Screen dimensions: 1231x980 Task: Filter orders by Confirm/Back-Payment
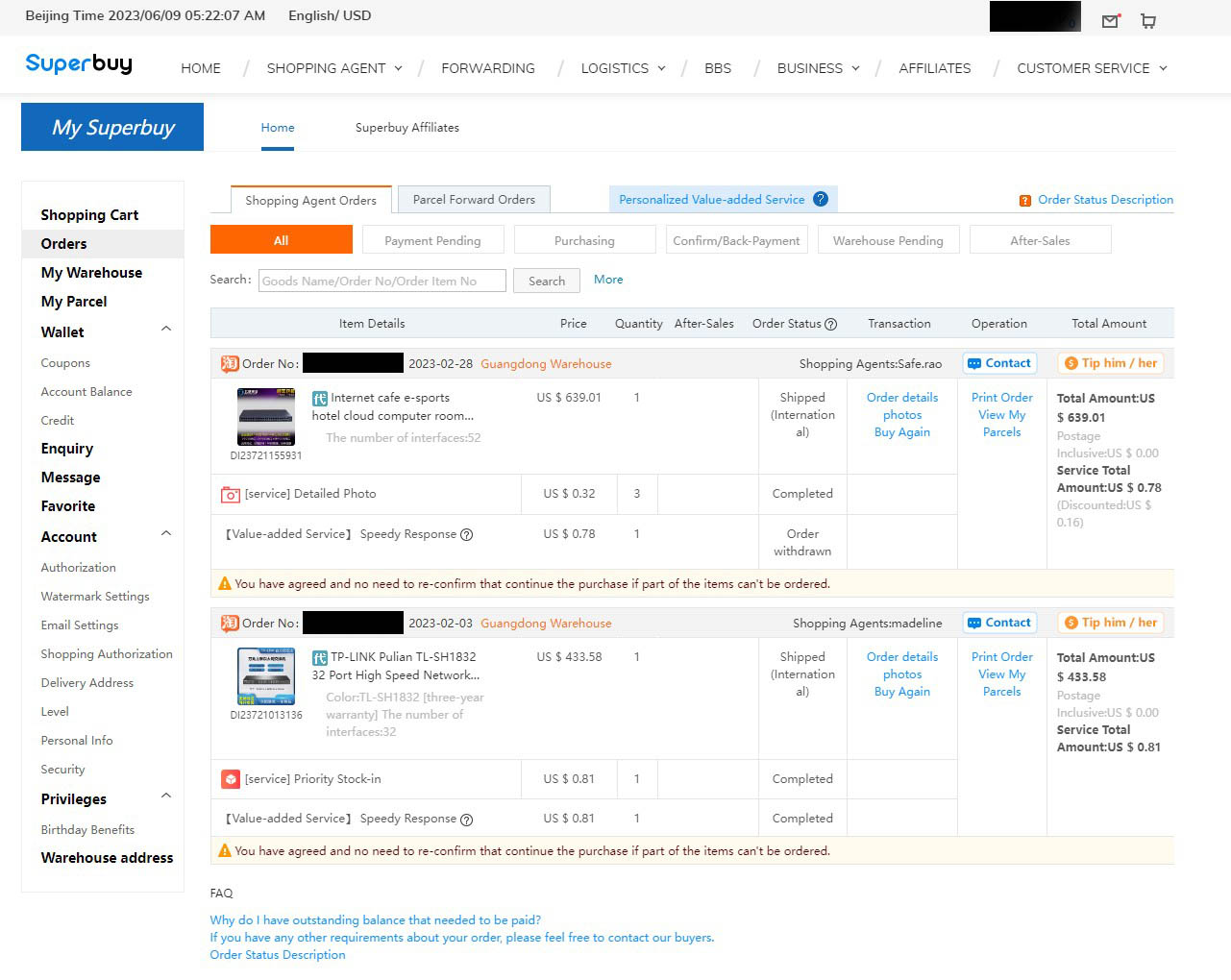tap(736, 240)
